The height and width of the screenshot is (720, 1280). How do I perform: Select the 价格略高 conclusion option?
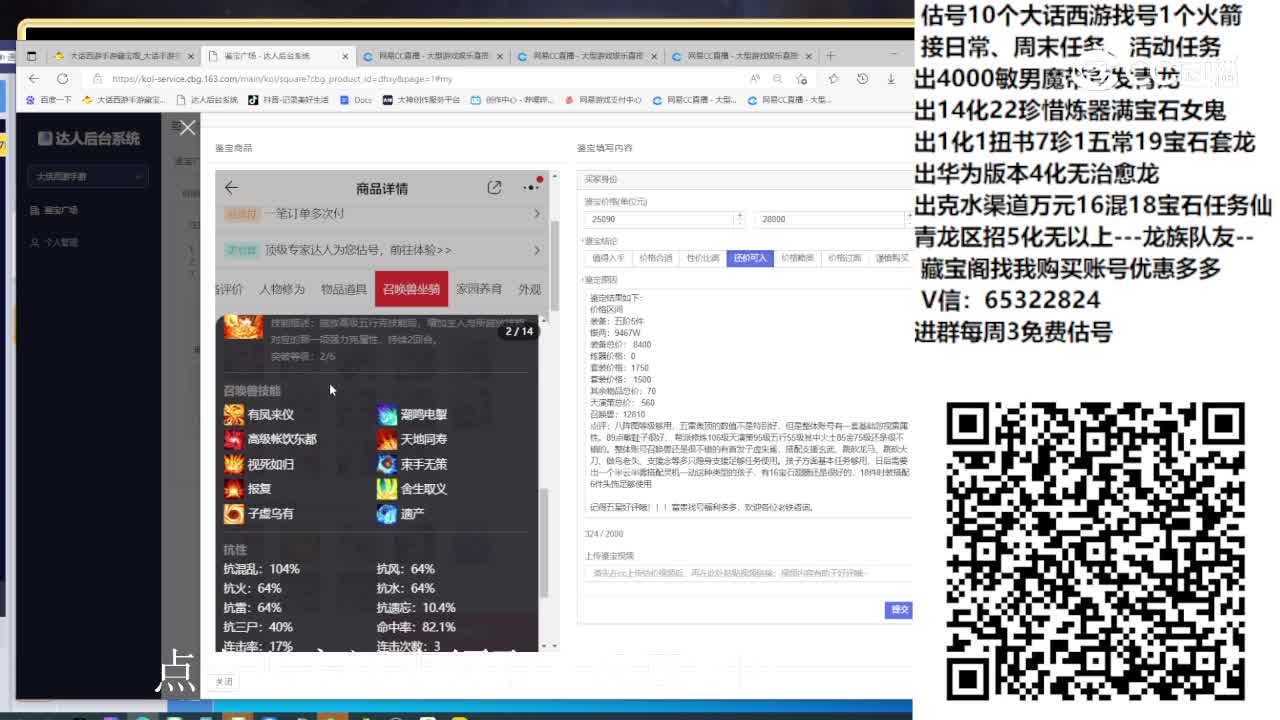coord(797,258)
